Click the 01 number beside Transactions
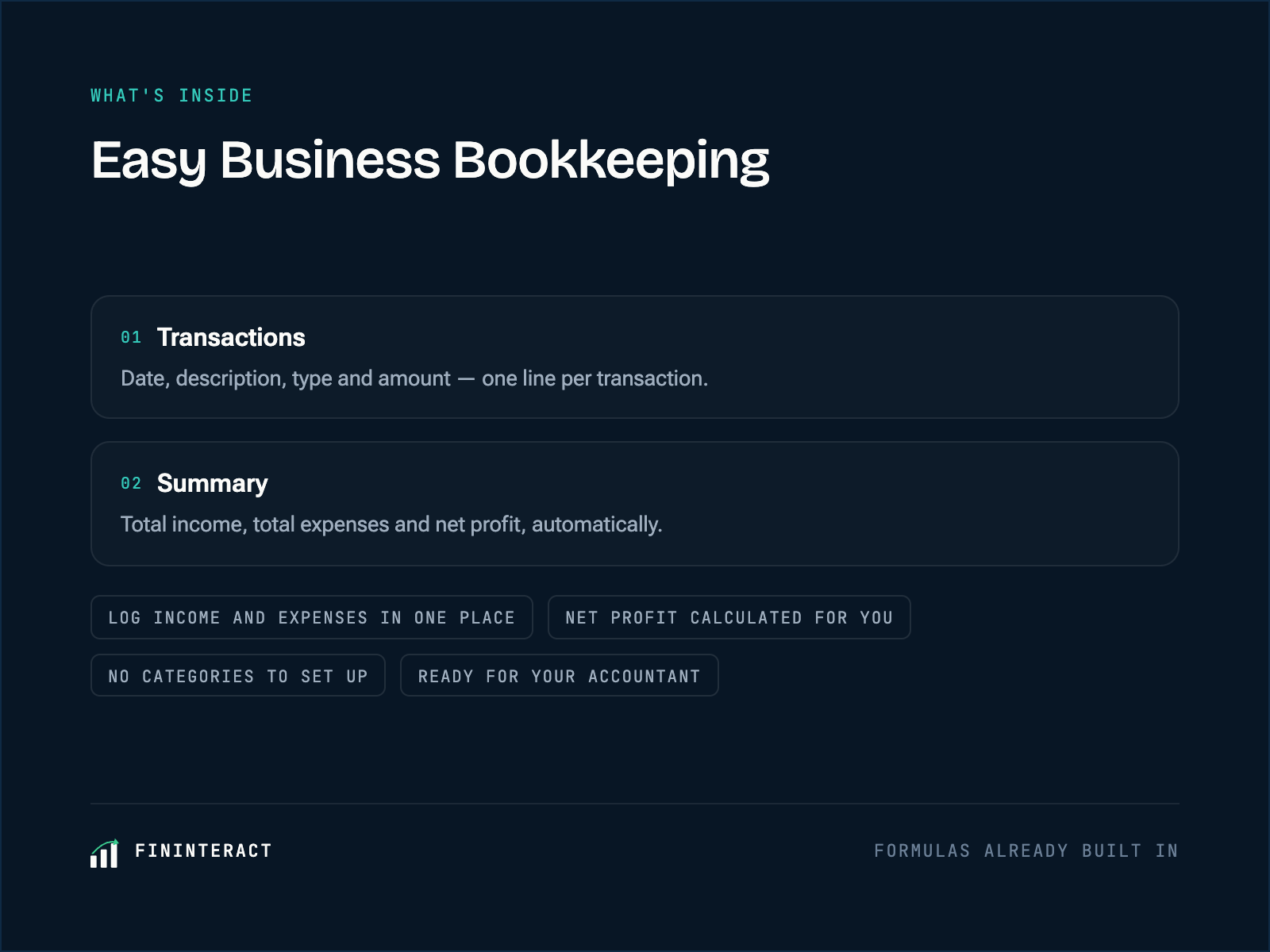 click(x=131, y=338)
